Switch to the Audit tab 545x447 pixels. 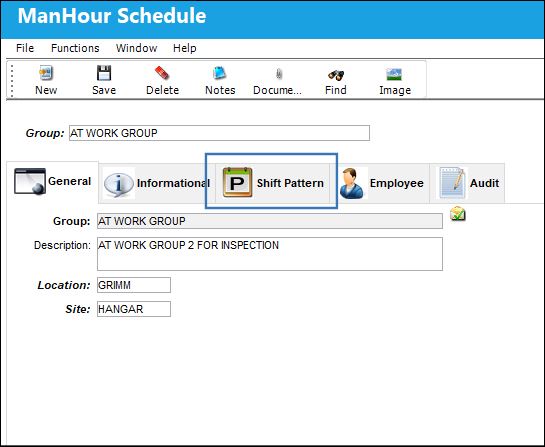[x=467, y=183]
